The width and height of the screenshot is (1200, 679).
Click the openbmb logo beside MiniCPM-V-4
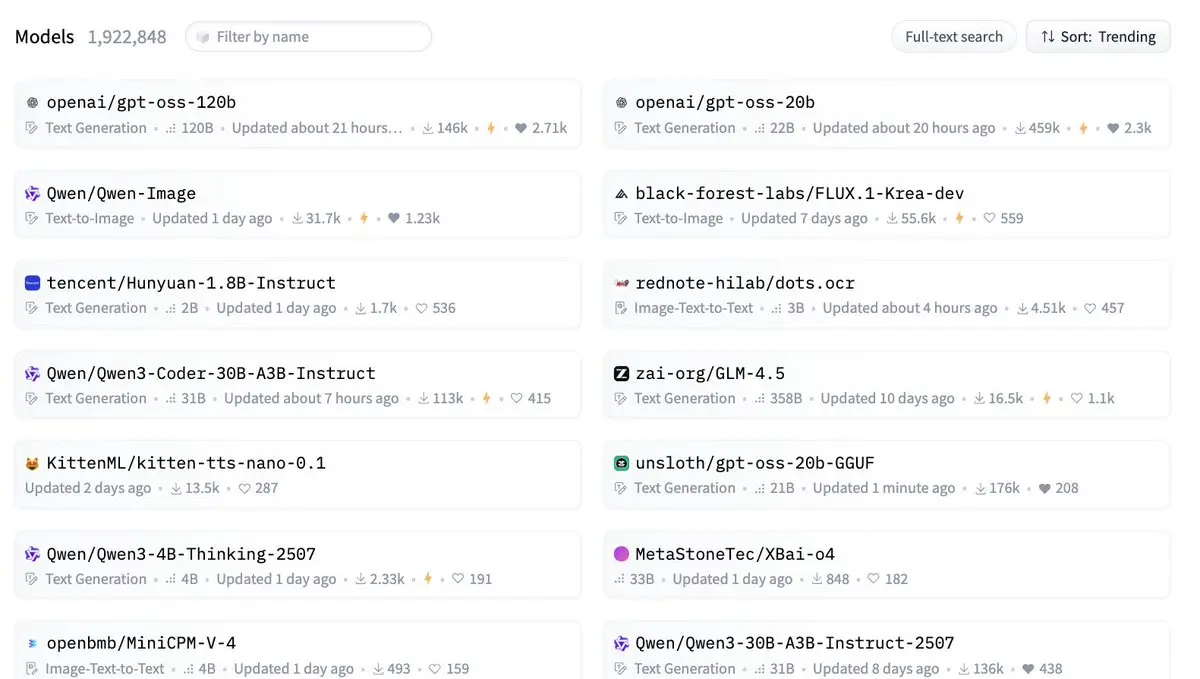[32, 644]
